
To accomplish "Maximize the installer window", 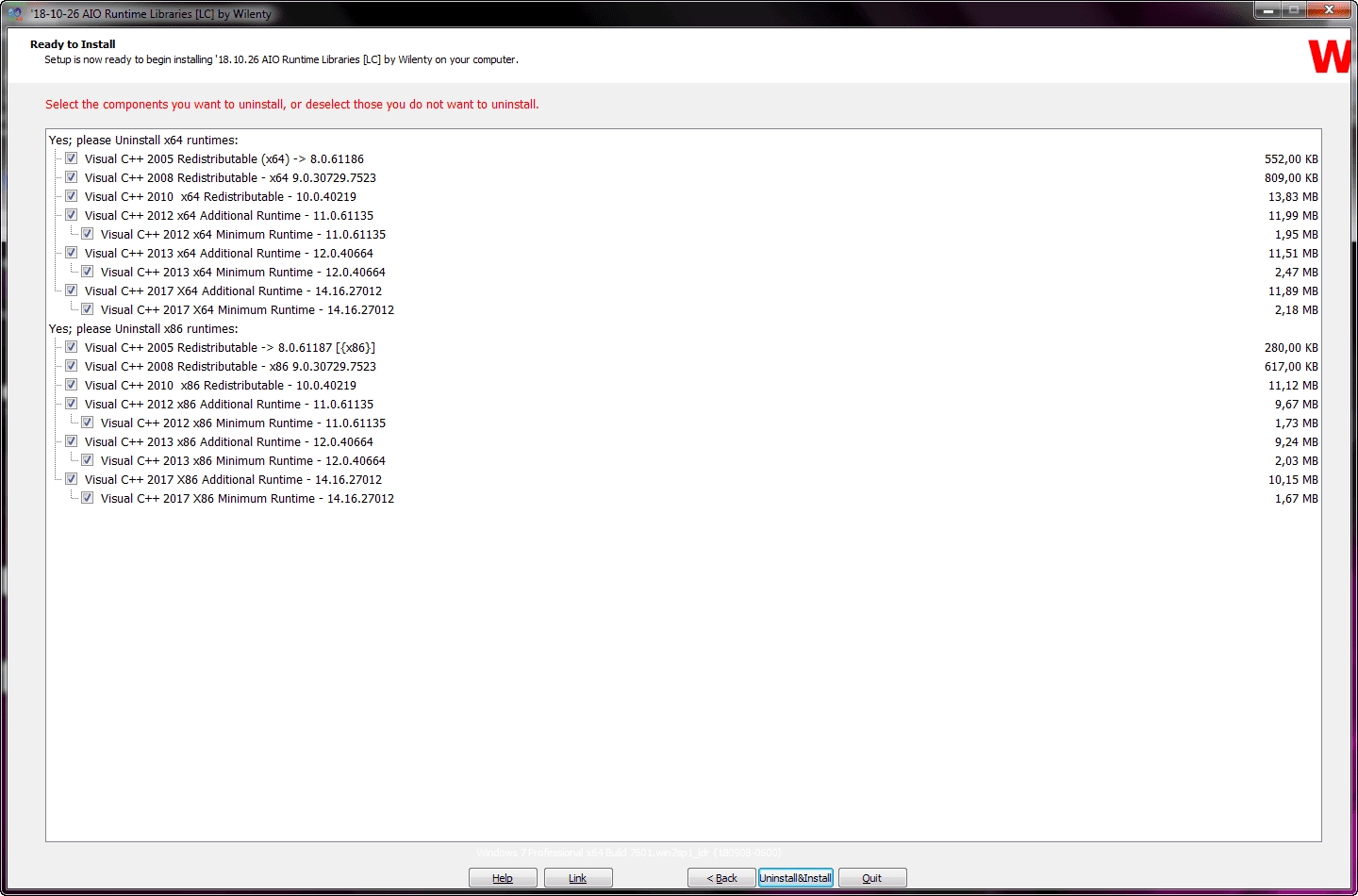I will click(1294, 10).
